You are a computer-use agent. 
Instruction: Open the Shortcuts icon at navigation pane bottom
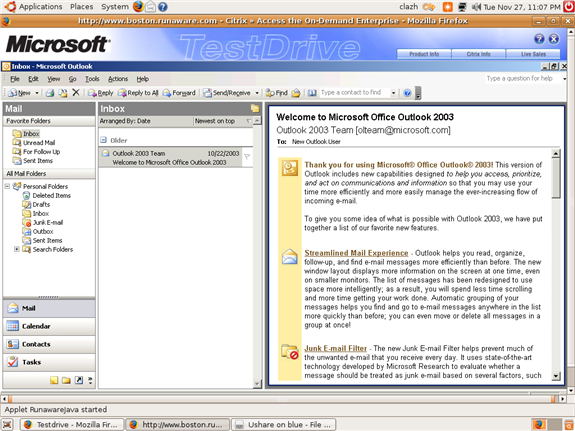(x=79, y=380)
